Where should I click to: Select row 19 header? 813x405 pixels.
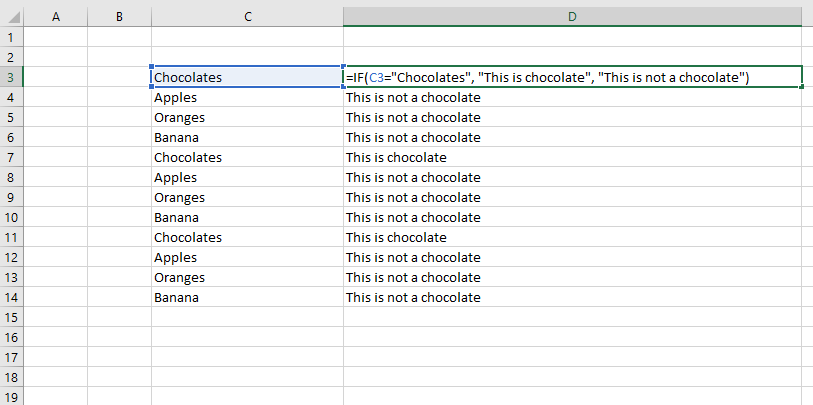pos(11,396)
